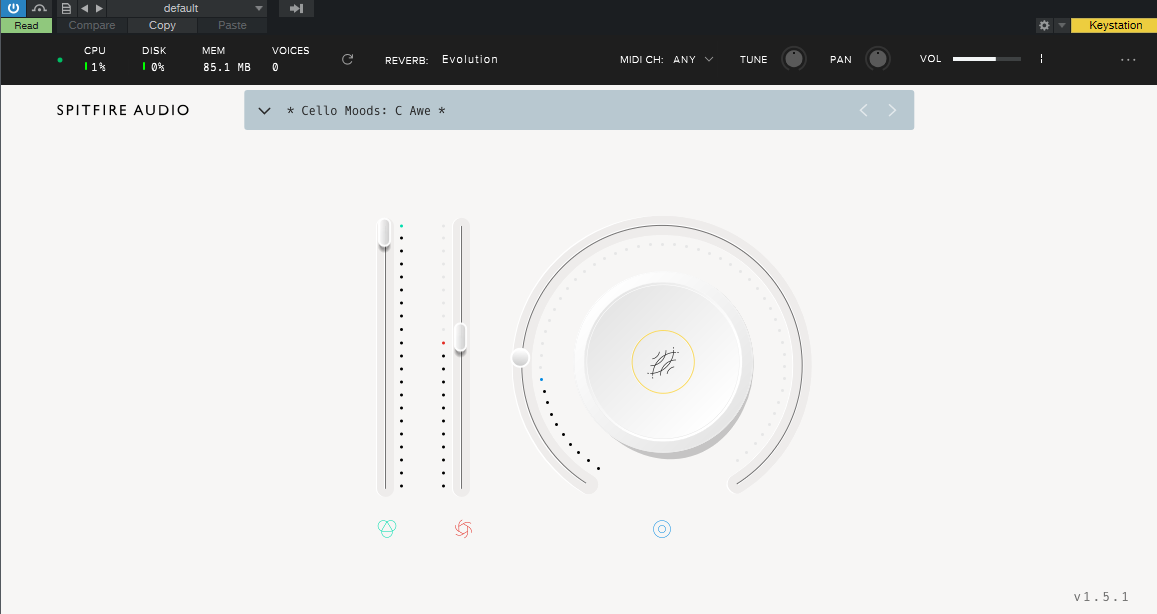1157x614 pixels.
Task: Open dropdown arrow beside gear icon
Action: [1062, 25]
